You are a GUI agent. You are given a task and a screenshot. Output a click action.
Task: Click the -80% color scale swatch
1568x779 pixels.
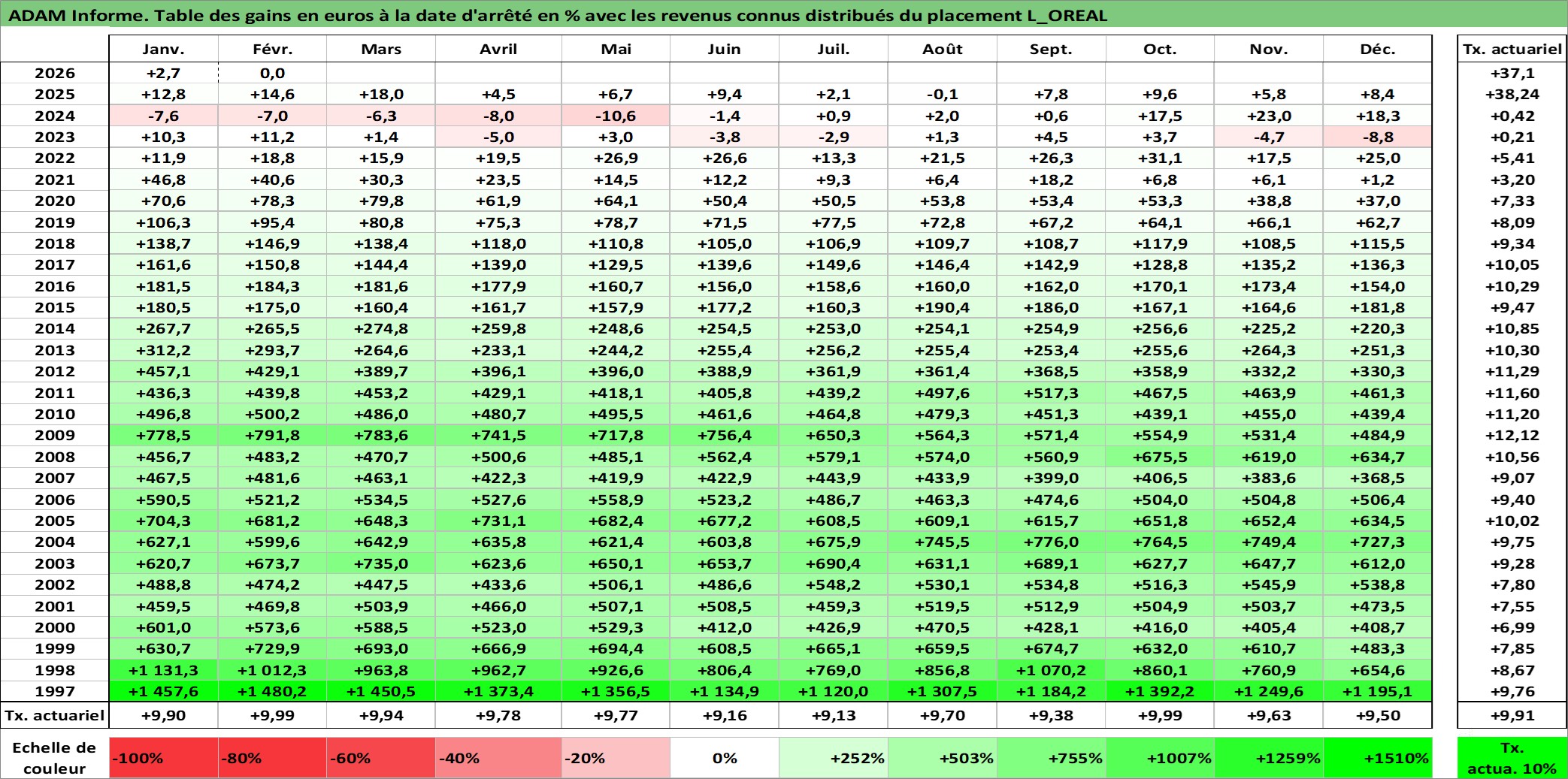[x=272, y=758]
